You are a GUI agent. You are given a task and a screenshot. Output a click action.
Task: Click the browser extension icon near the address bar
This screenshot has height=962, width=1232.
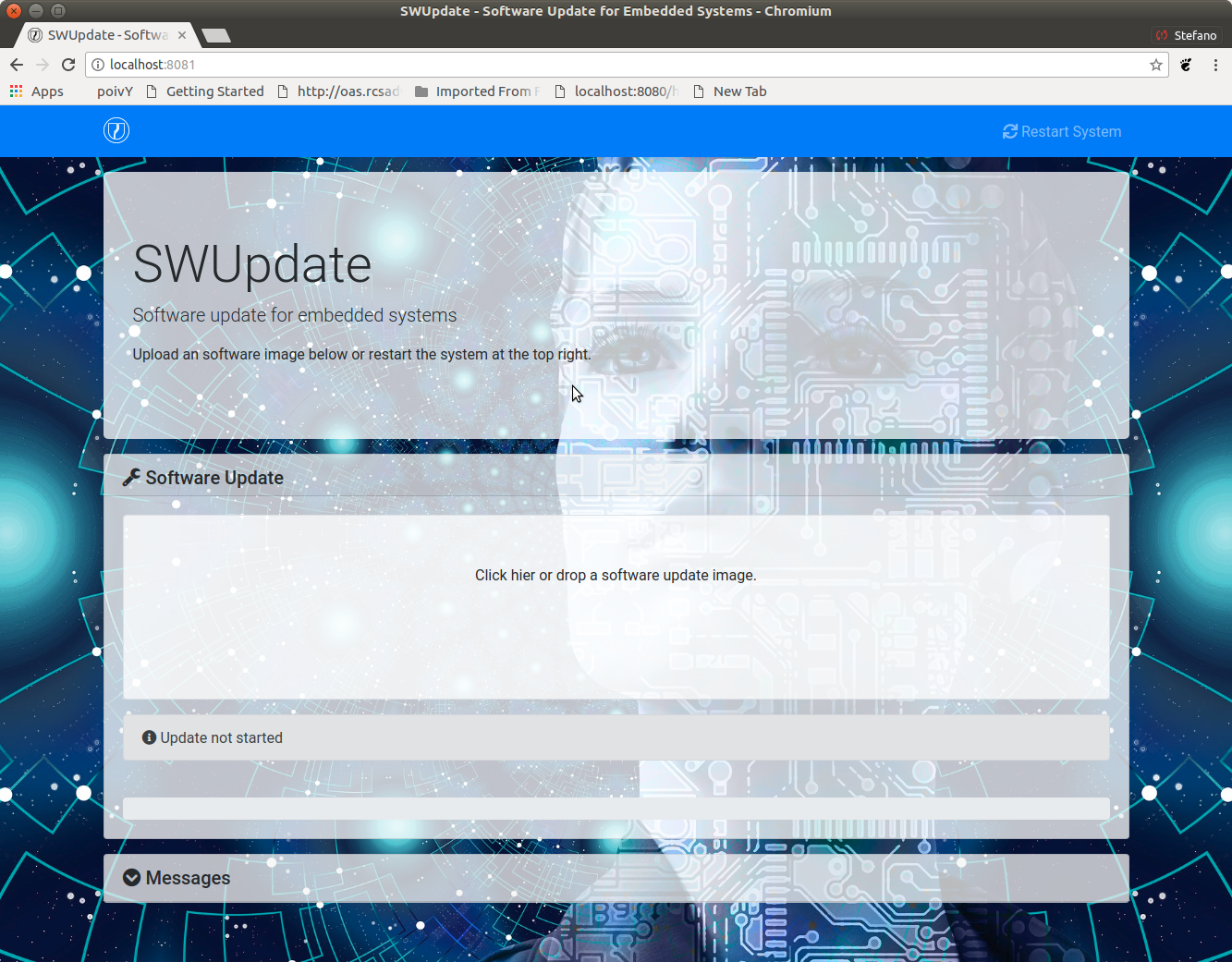[x=1186, y=65]
